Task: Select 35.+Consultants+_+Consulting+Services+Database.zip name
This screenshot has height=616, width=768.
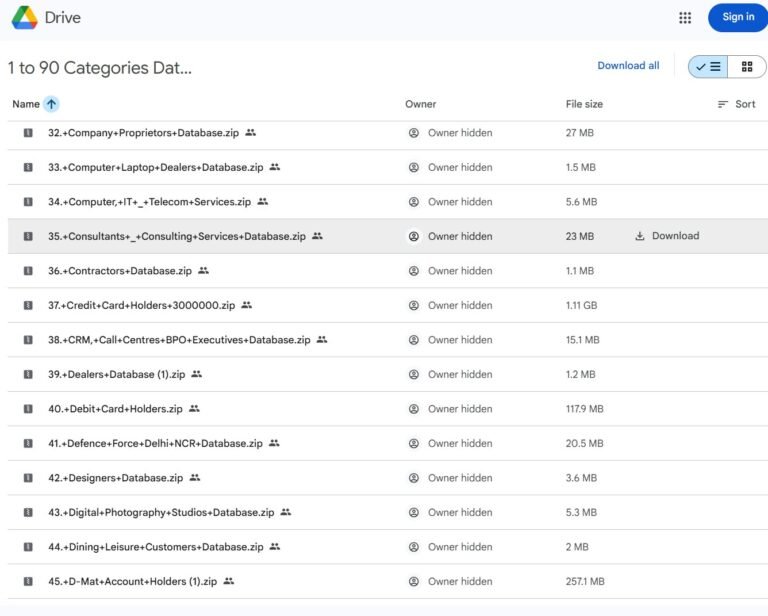Action: tap(177, 237)
